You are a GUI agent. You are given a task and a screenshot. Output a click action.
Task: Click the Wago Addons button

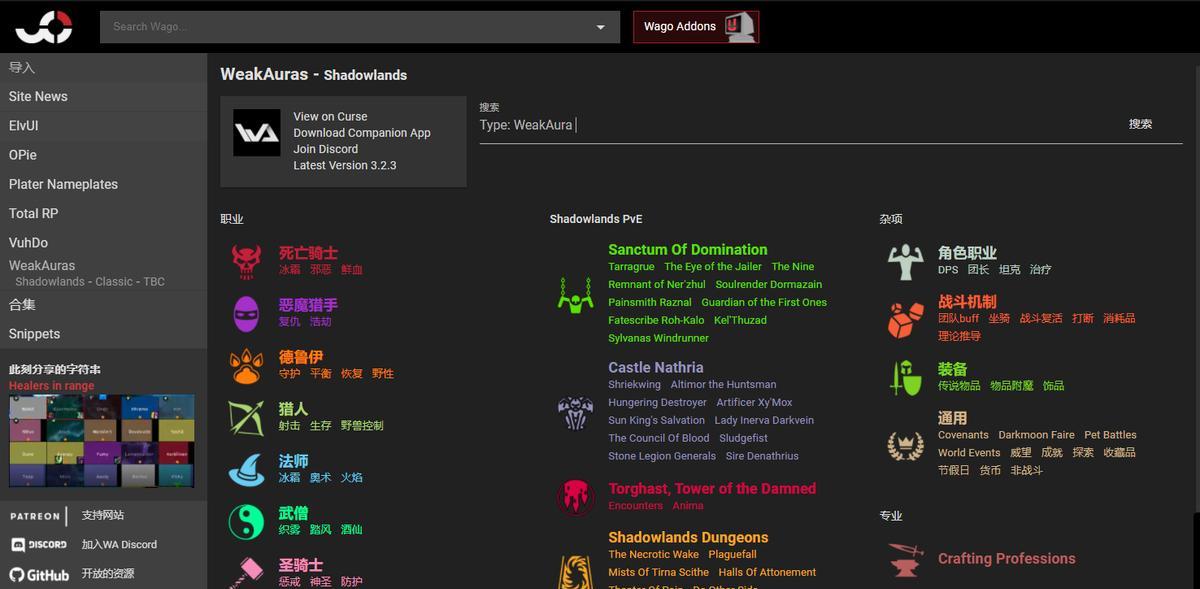click(x=696, y=27)
